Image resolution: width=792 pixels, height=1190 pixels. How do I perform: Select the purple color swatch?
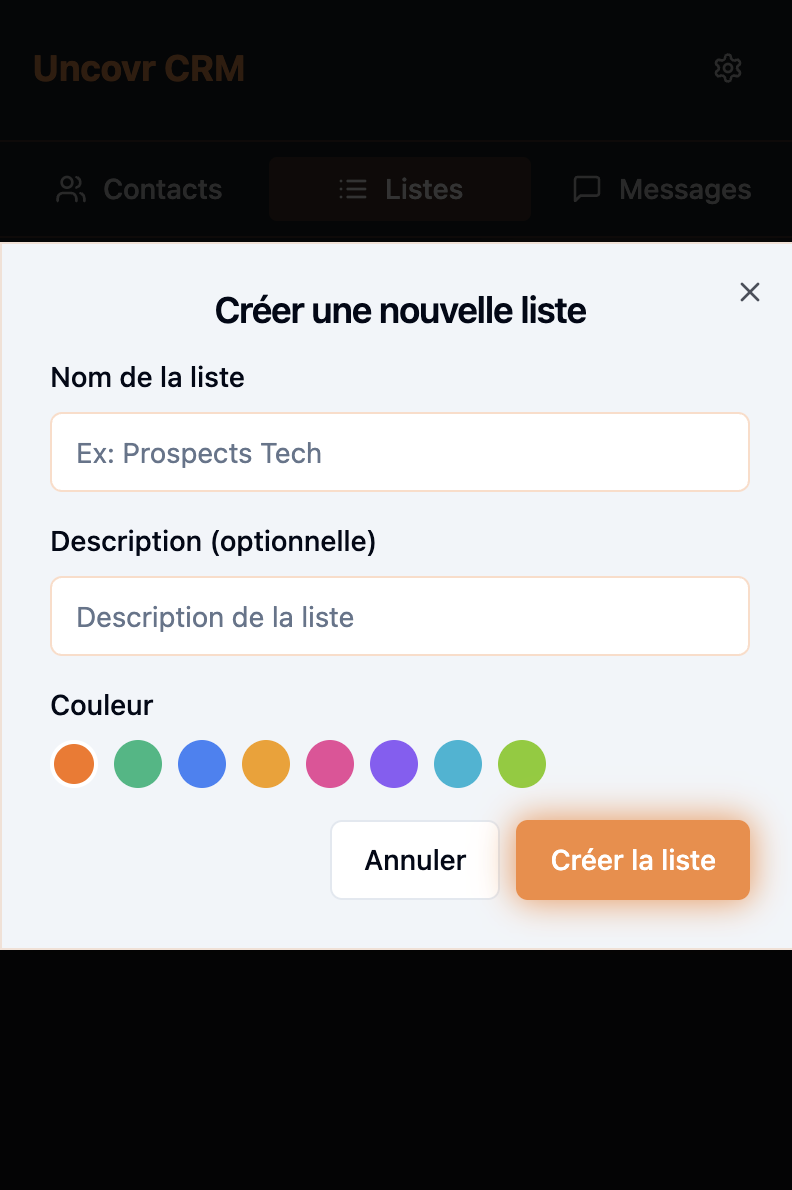pos(394,765)
